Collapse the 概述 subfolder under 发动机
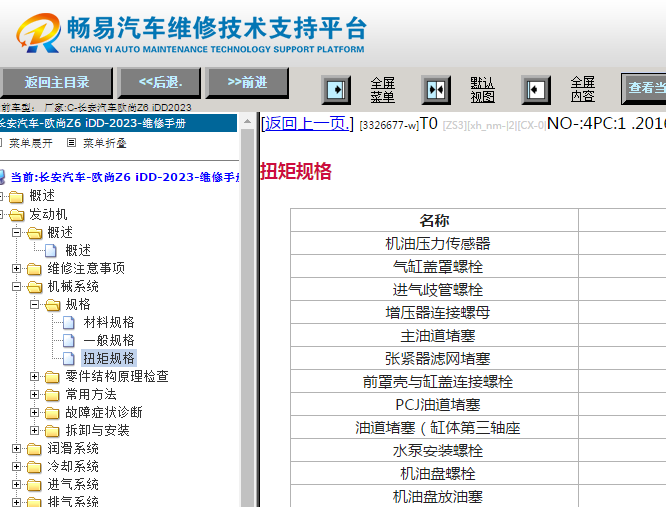The image size is (666, 507). click(17, 232)
